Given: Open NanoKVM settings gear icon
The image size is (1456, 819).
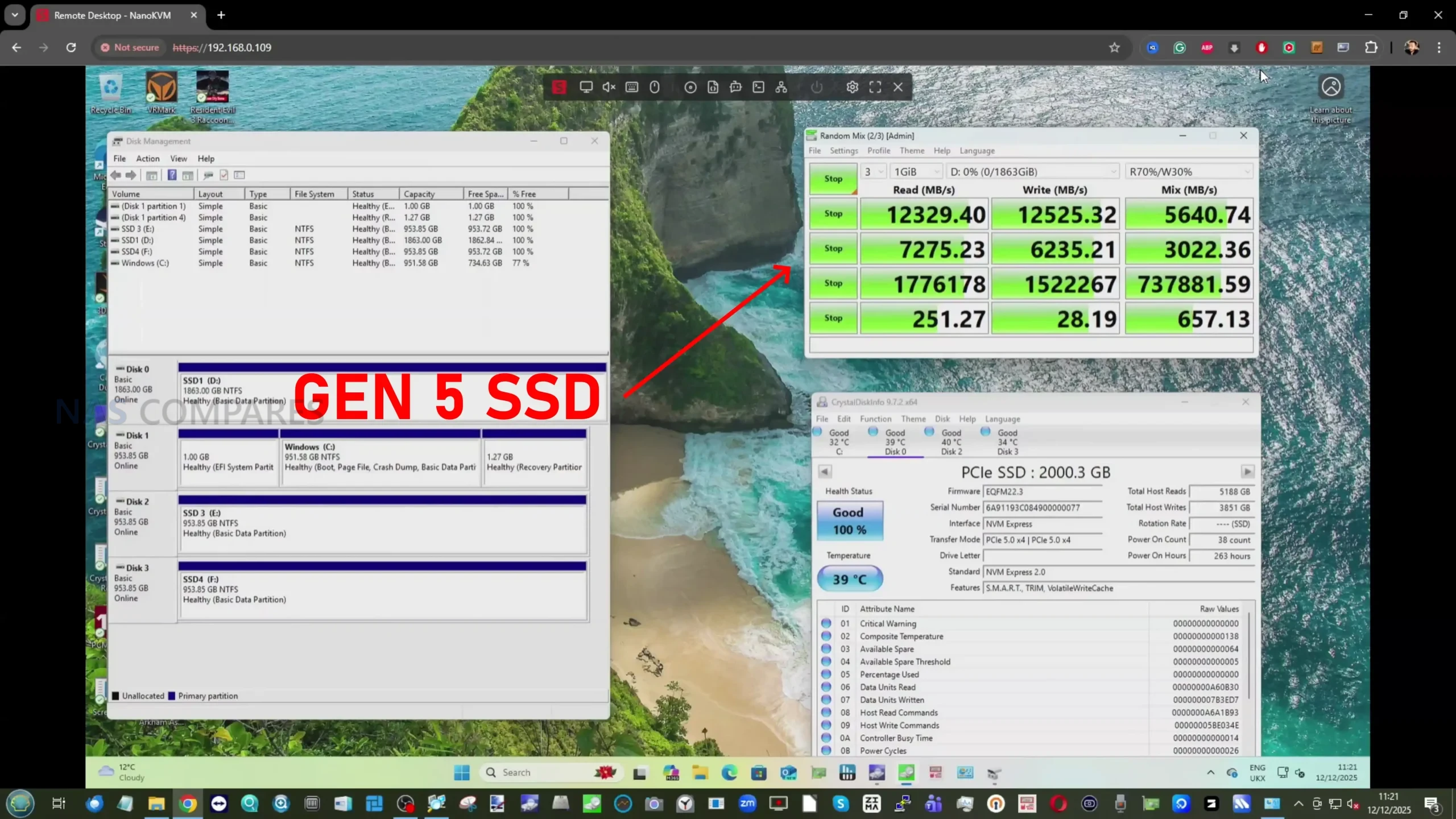Looking at the screenshot, I should pyautogui.click(x=852, y=87).
